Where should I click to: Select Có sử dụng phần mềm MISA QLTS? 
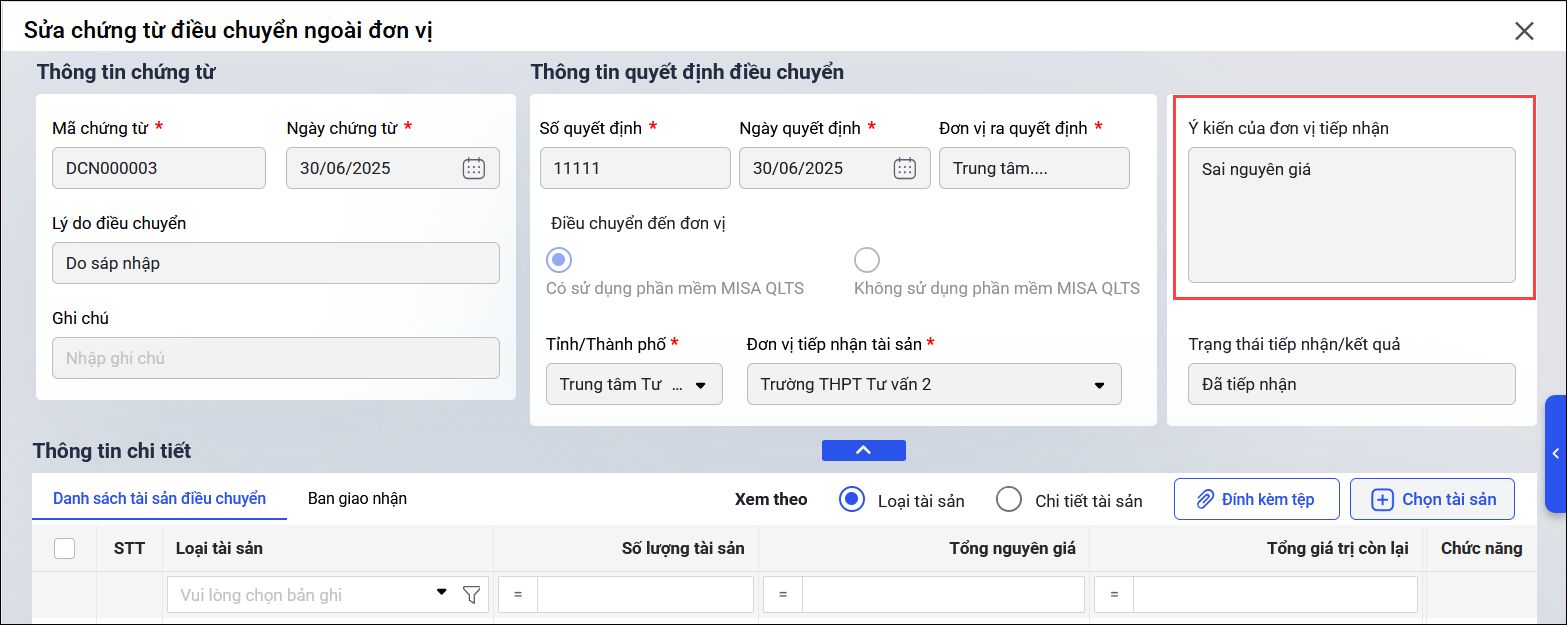pos(559,260)
